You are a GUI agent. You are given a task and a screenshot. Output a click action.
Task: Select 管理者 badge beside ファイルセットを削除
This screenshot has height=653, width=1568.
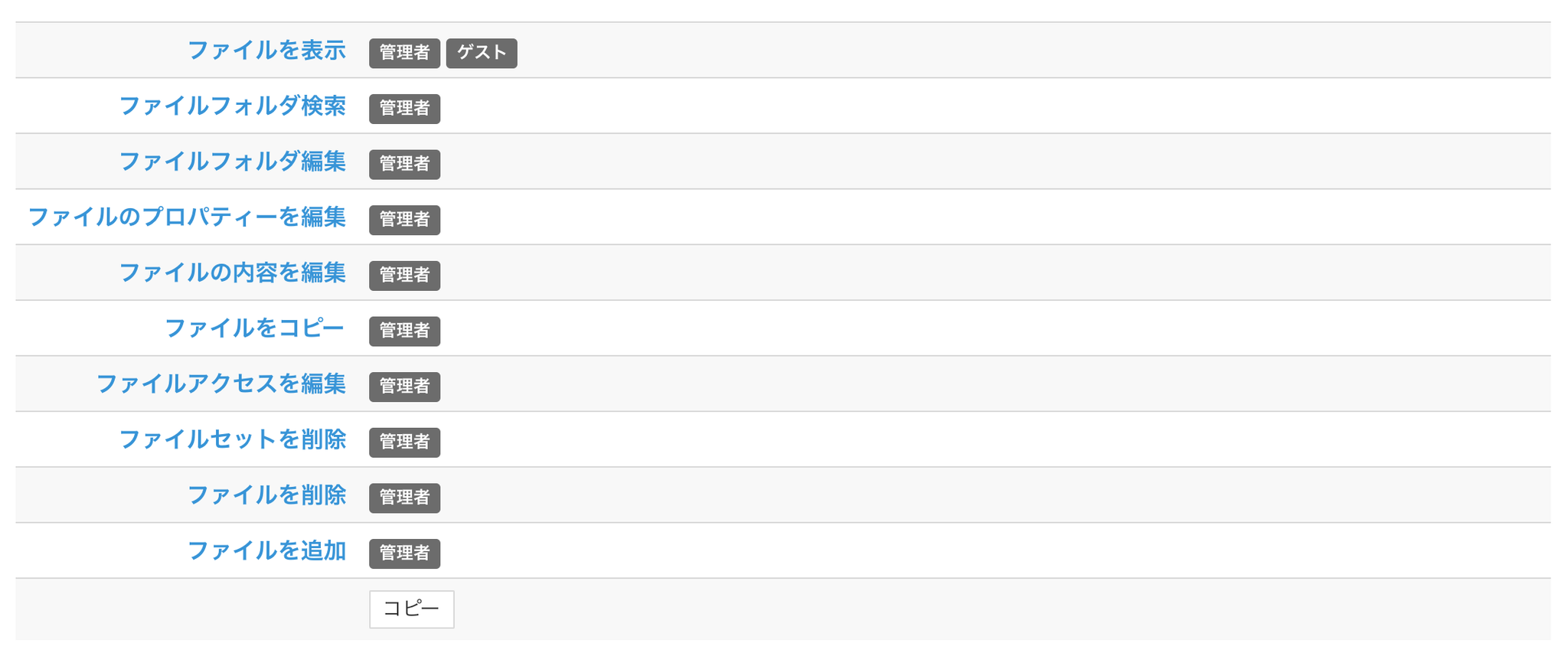point(404,442)
